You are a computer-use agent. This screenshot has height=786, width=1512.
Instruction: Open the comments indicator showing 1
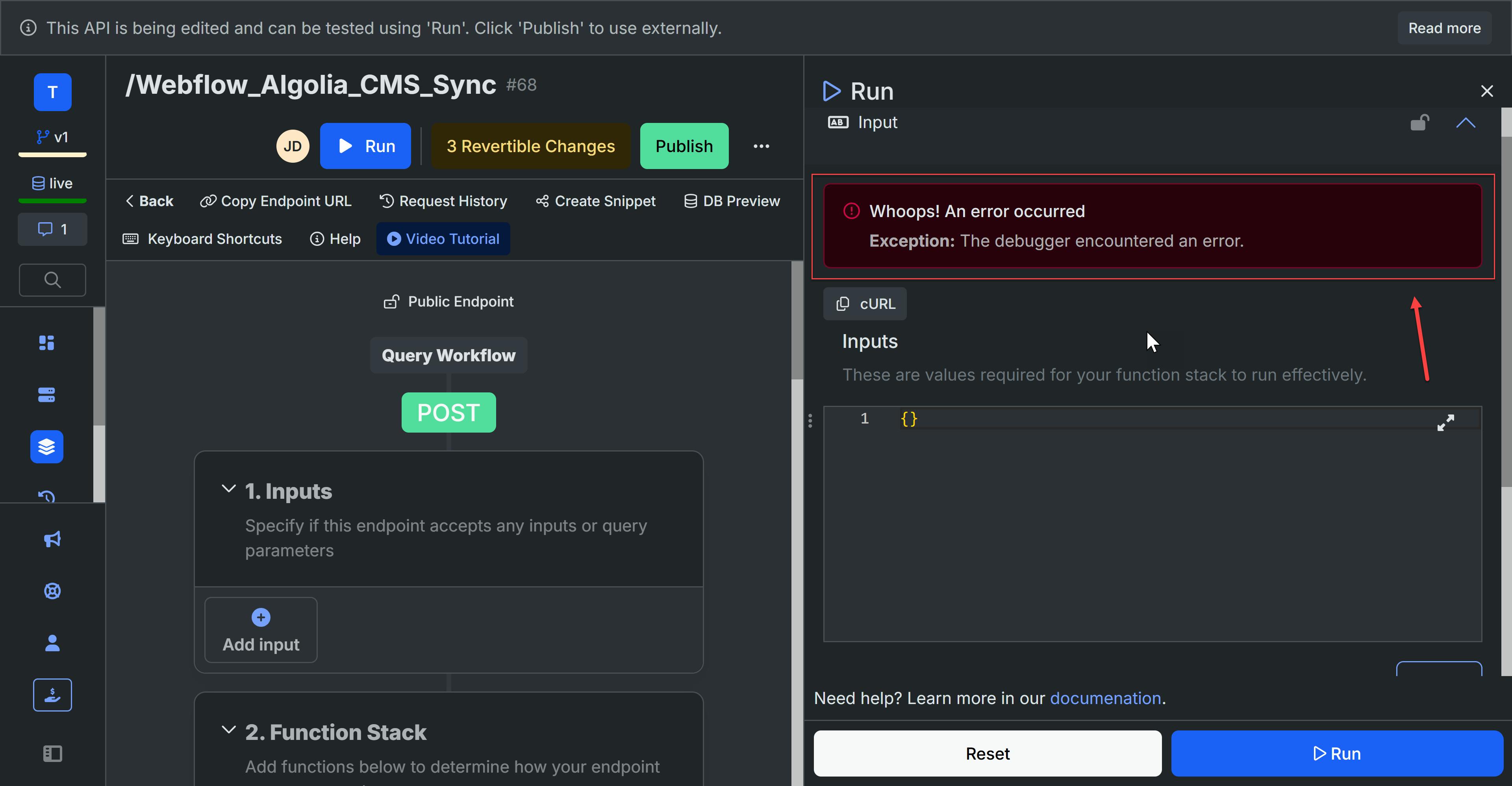[52, 229]
